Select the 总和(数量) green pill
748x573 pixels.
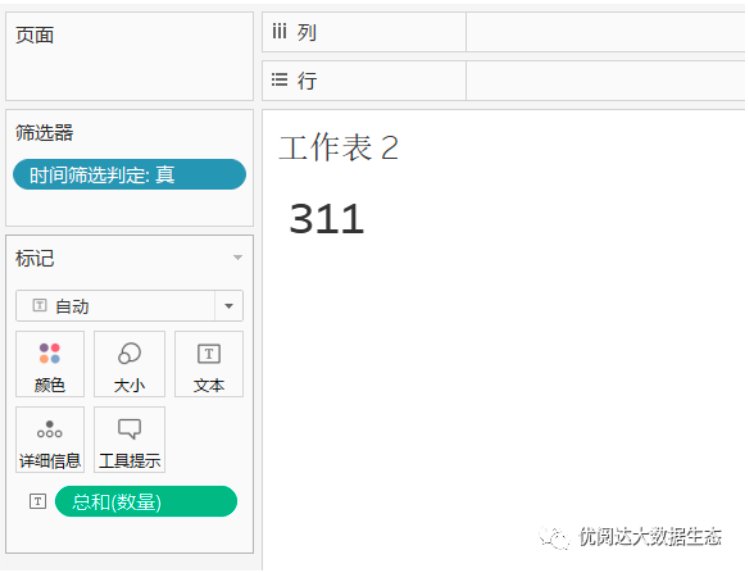pyautogui.click(x=146, y=502)
